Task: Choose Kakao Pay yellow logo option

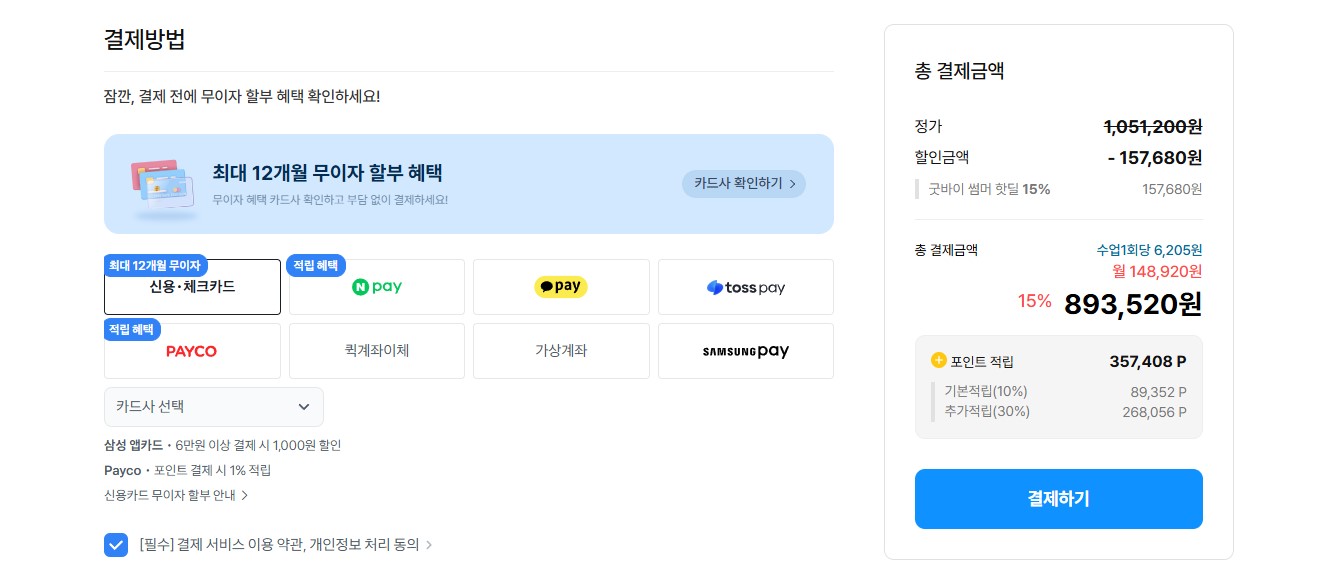Action: click(561, 287)
